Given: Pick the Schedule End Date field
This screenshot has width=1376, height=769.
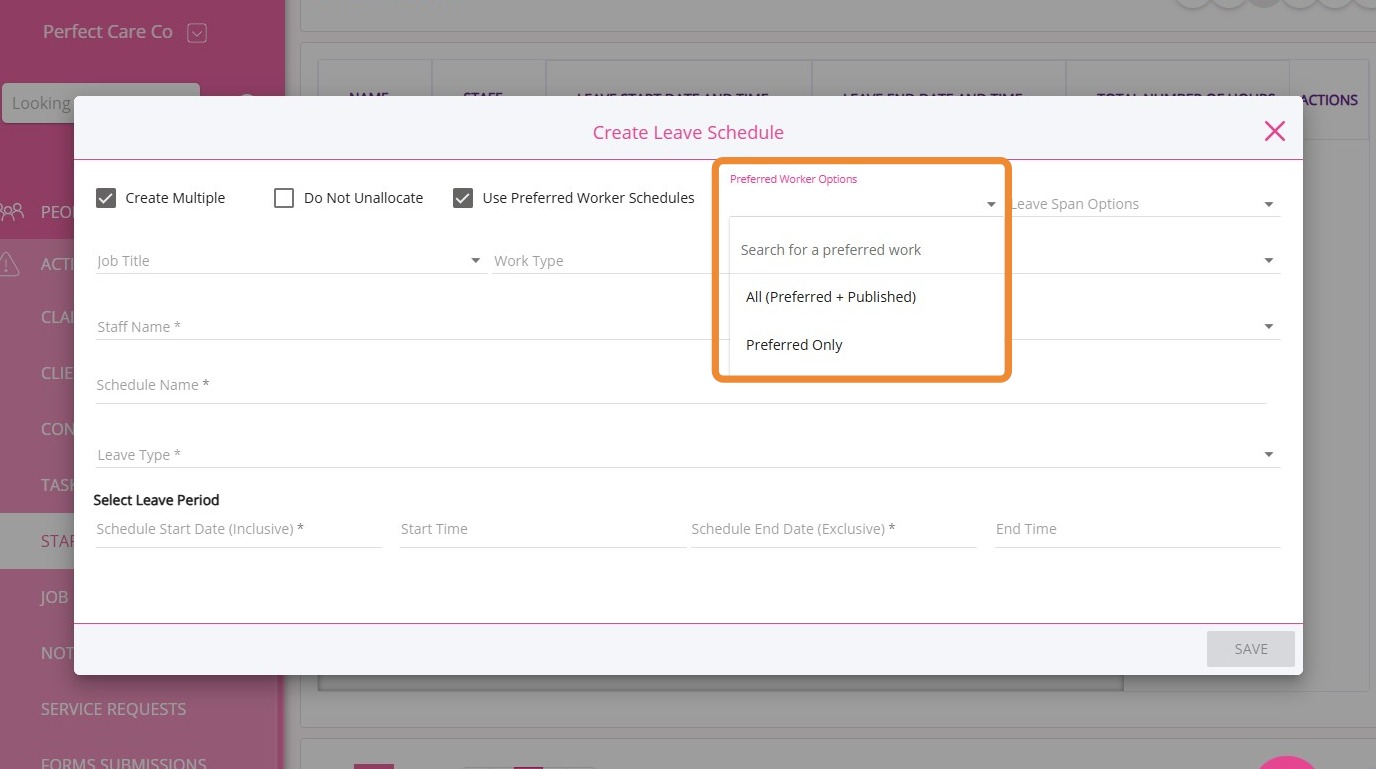Looking at the screenshot, I should click(x=833, y=529).
